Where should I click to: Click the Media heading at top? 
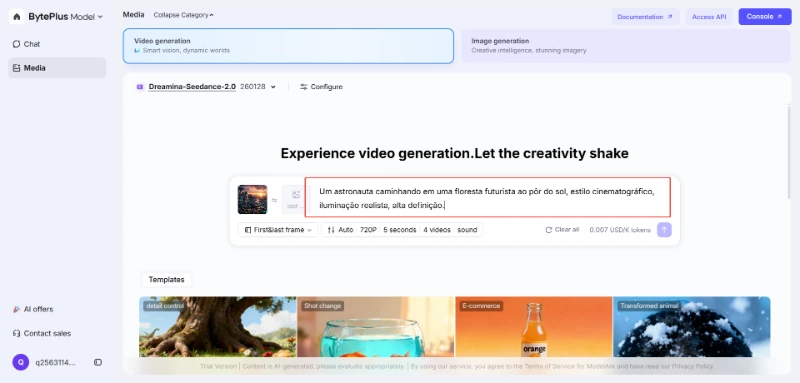133,15
